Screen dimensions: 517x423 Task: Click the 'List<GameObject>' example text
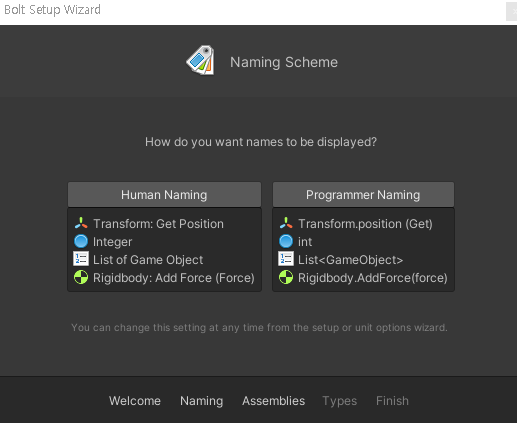point(351,260)
